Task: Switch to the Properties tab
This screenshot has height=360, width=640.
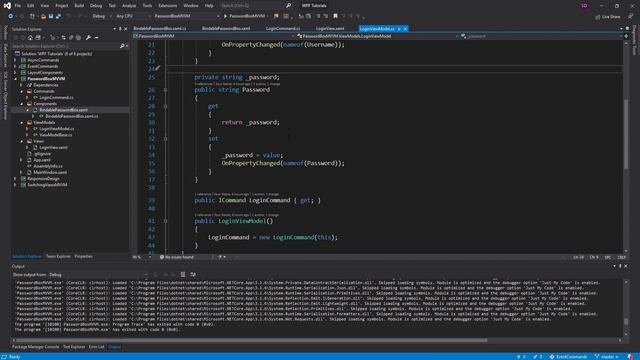Action: click(83, 256)
